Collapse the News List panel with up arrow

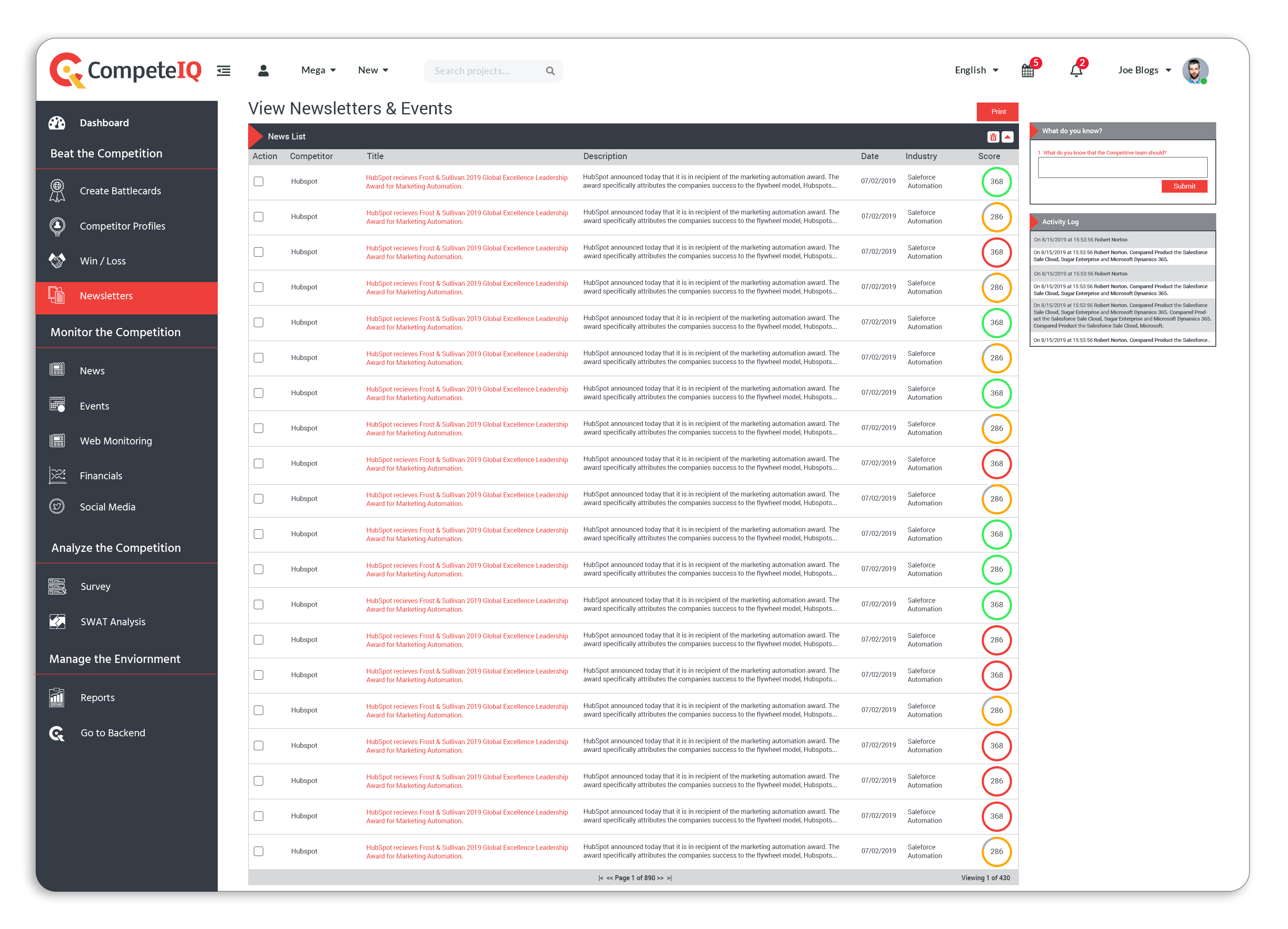click(1008, 137)
